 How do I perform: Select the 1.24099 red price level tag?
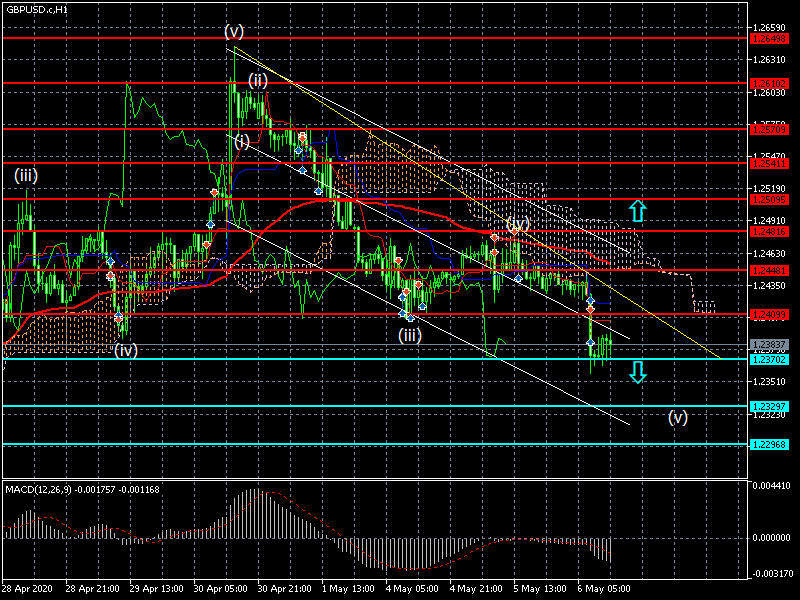[x=769, y=315]
